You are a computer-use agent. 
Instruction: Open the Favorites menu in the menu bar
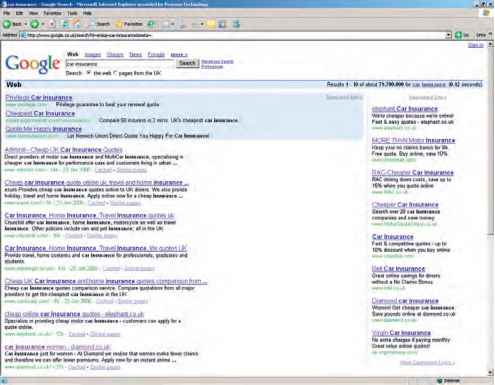[x=53, y=13]
